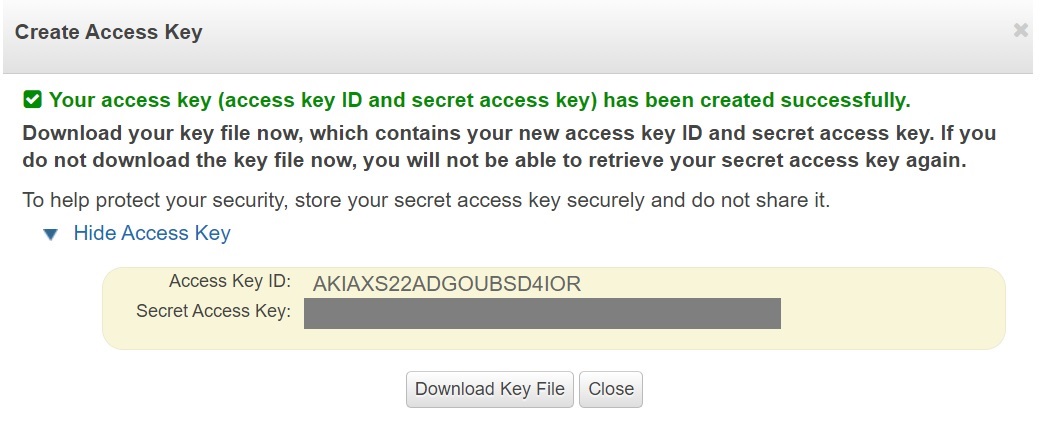Image resolution: width=1064 pixels, height=423 pixels.
Task: Click the green "created successfully" message
Action: coord(480,100)
